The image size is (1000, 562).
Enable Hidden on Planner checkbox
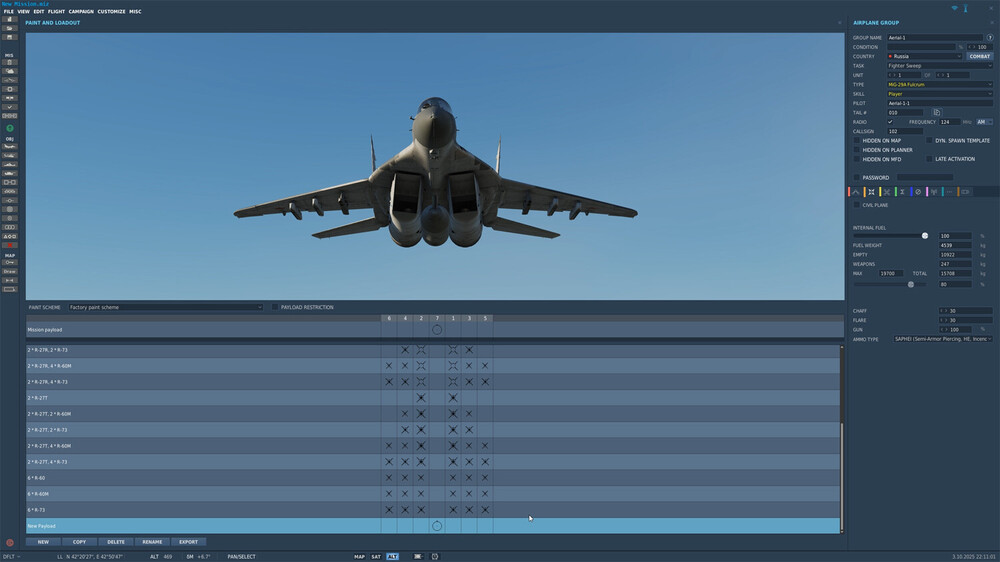click(x=857, y=150)
